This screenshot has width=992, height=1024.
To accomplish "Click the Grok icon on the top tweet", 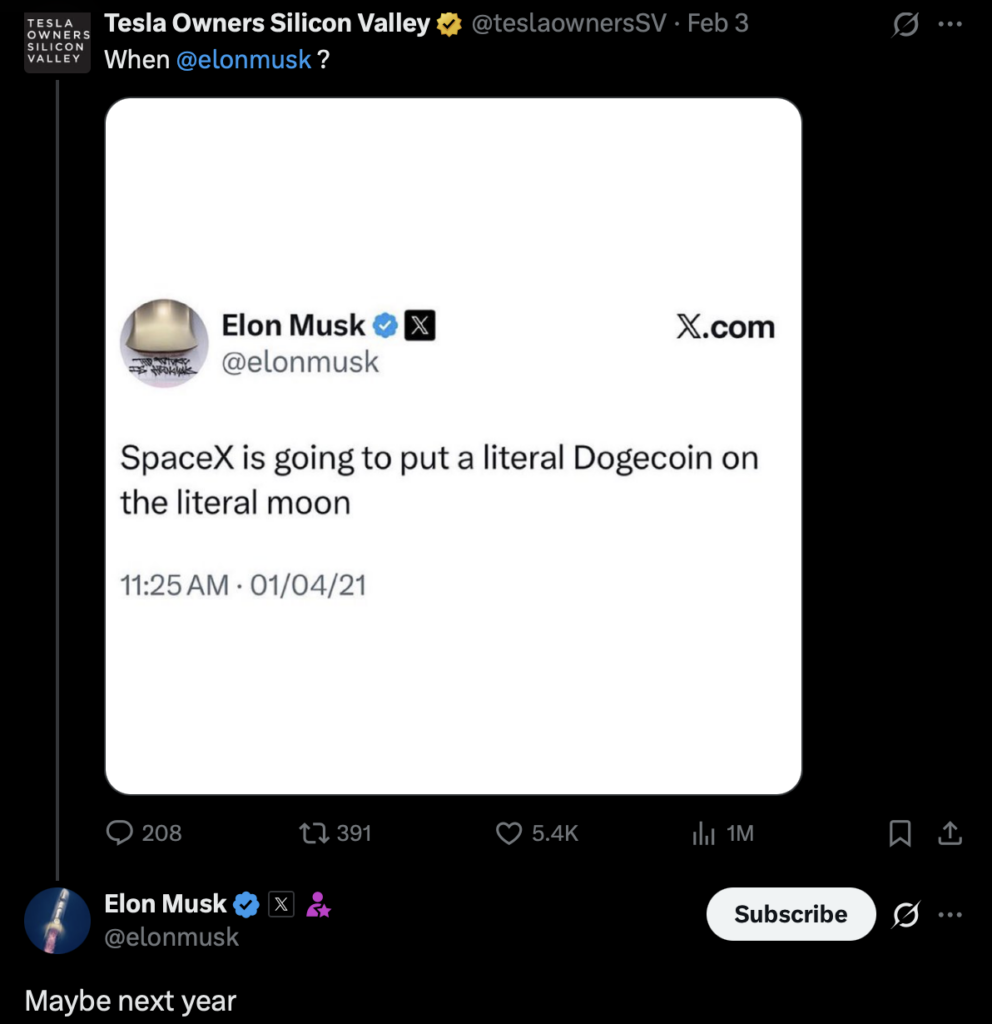I will click(x=904, y=24).
